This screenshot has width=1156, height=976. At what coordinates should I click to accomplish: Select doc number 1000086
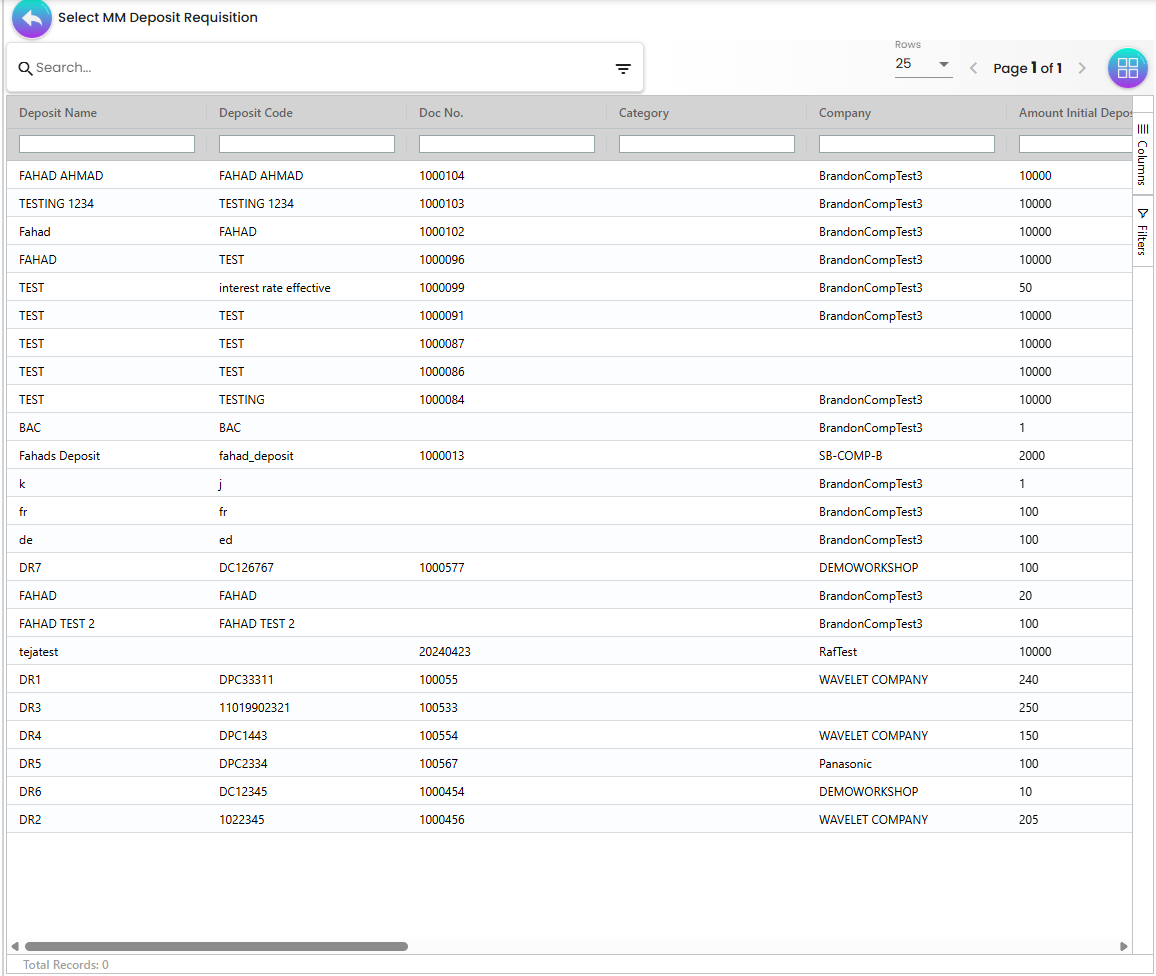coord(442,372)
